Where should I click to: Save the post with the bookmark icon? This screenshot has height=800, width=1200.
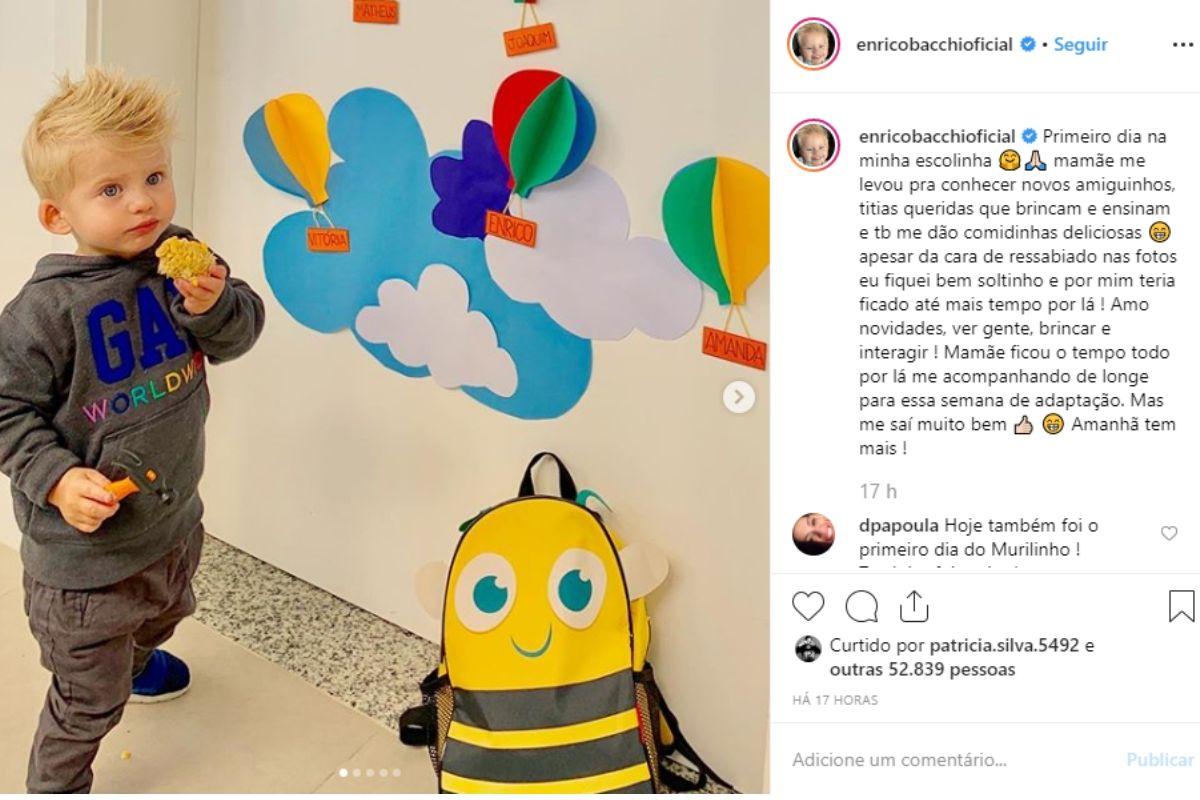1181,606
